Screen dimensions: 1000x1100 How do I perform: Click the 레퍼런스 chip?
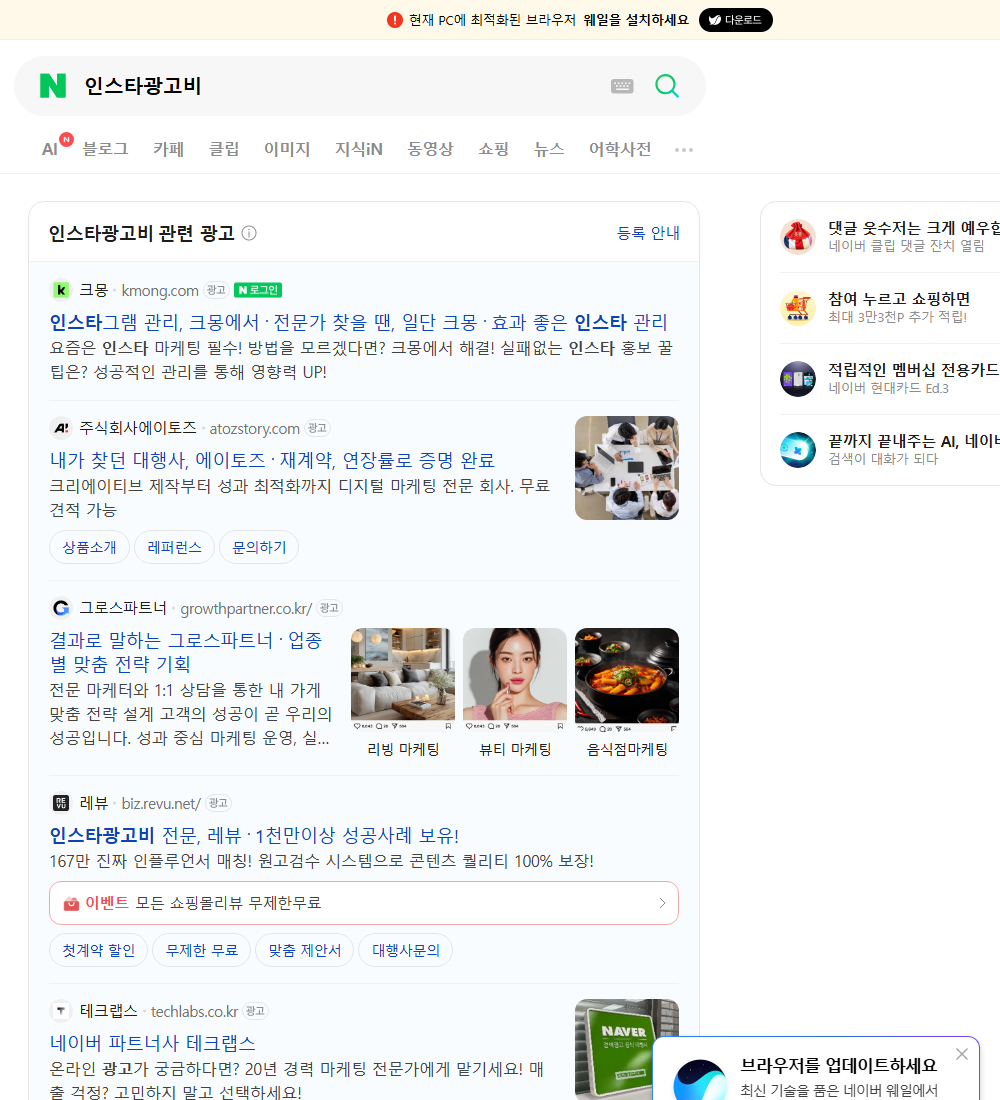[174, 547]
